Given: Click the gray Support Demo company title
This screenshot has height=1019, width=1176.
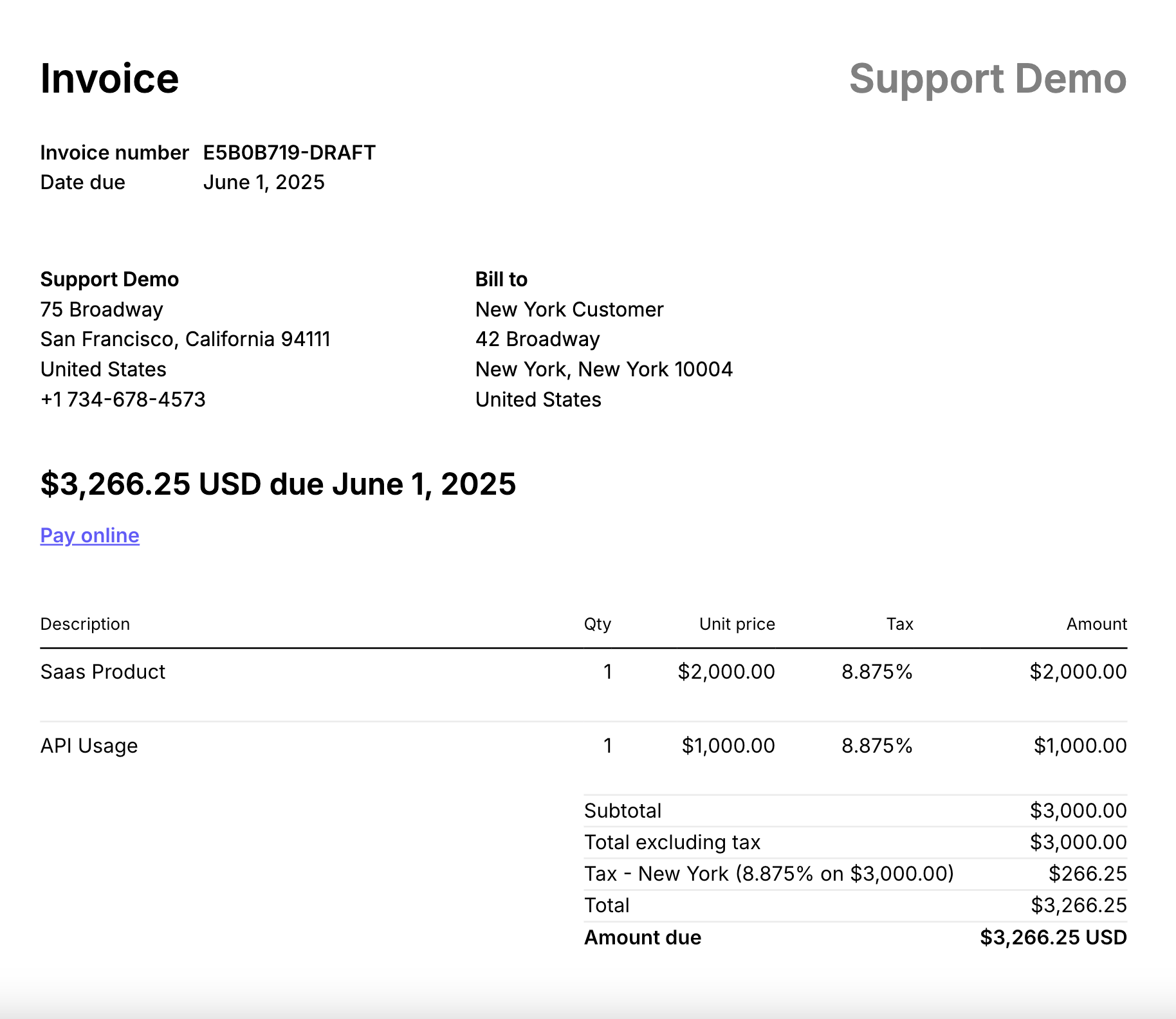Looking at the screenshot, I should click(988, 78).
